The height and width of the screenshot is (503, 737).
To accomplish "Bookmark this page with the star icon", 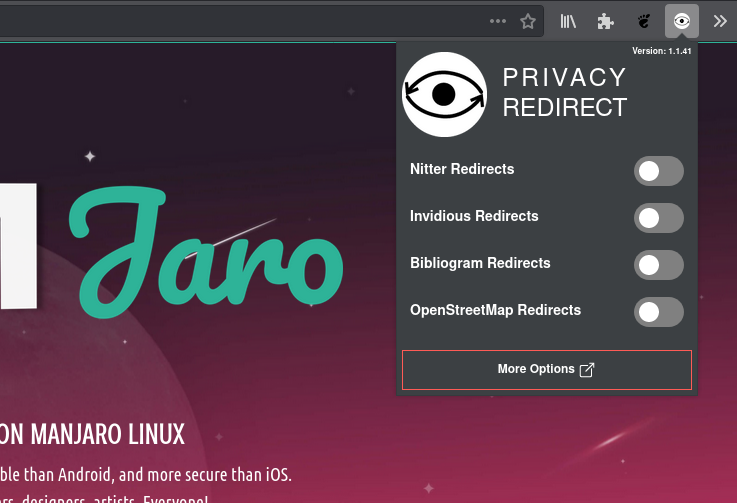I will point(527,20).
